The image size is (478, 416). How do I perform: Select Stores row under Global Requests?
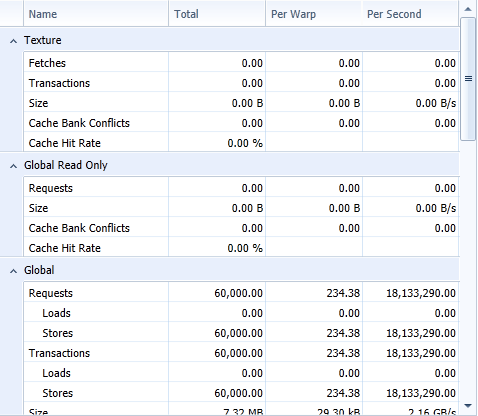(x=241, y=333)
